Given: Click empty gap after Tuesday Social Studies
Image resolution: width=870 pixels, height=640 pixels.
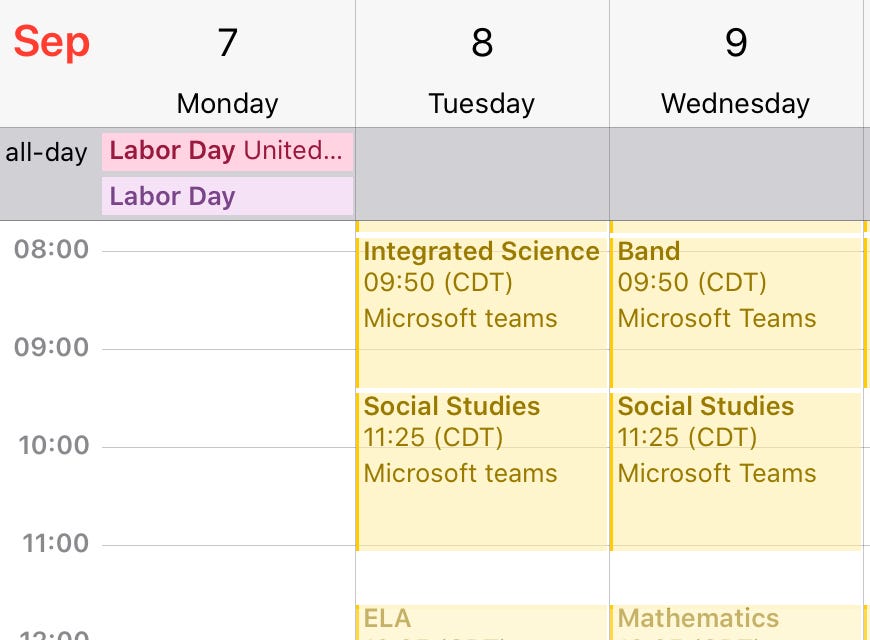Looking at the screenshot, I should 482,577.
